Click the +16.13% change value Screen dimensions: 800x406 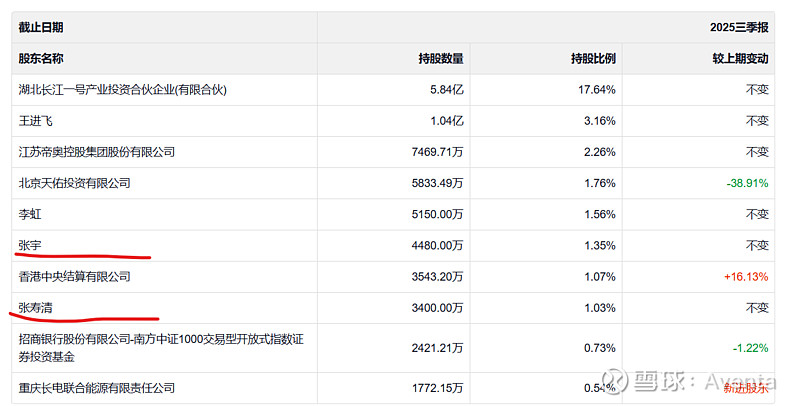pyautogui.click(x=746, y=276)
